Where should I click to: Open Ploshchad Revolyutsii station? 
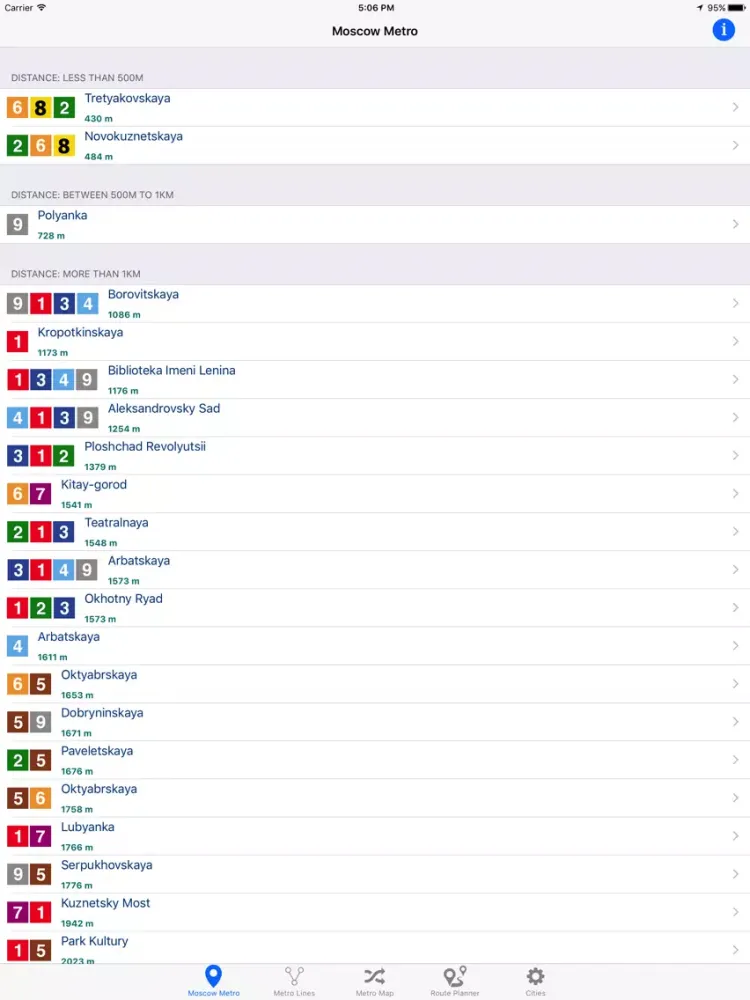(x=375, y=456)
